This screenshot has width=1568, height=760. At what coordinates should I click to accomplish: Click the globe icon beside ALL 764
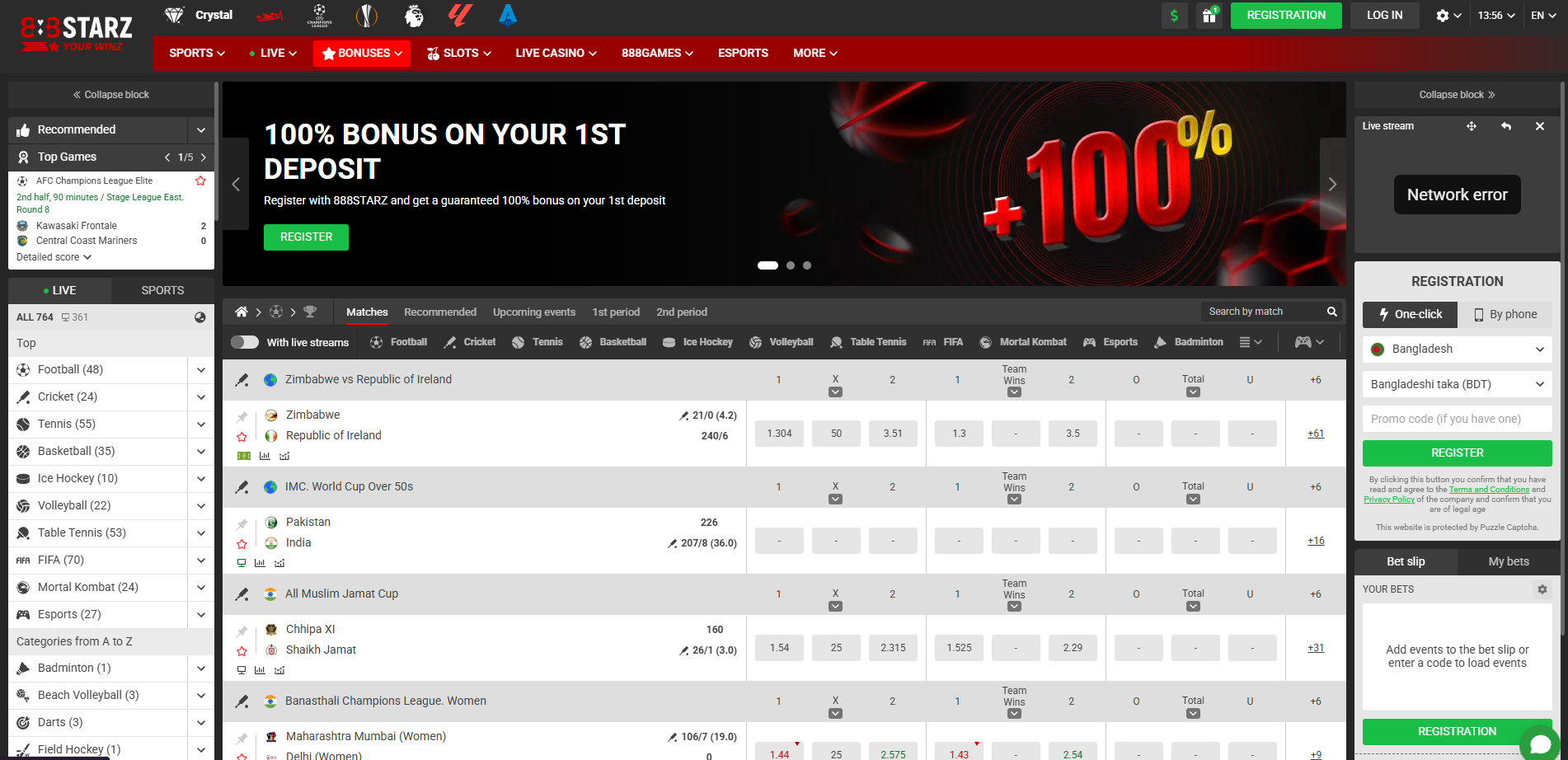click(200, 317)
